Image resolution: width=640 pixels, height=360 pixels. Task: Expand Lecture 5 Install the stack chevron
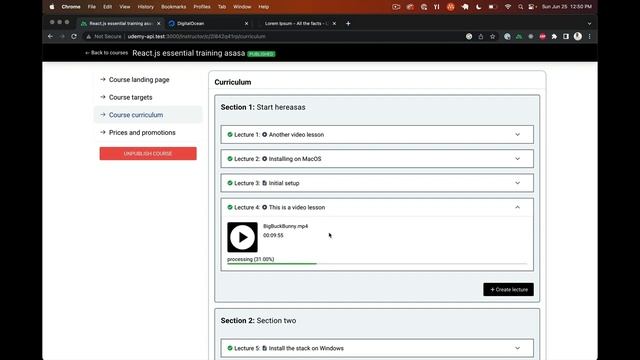pos(517,348)
